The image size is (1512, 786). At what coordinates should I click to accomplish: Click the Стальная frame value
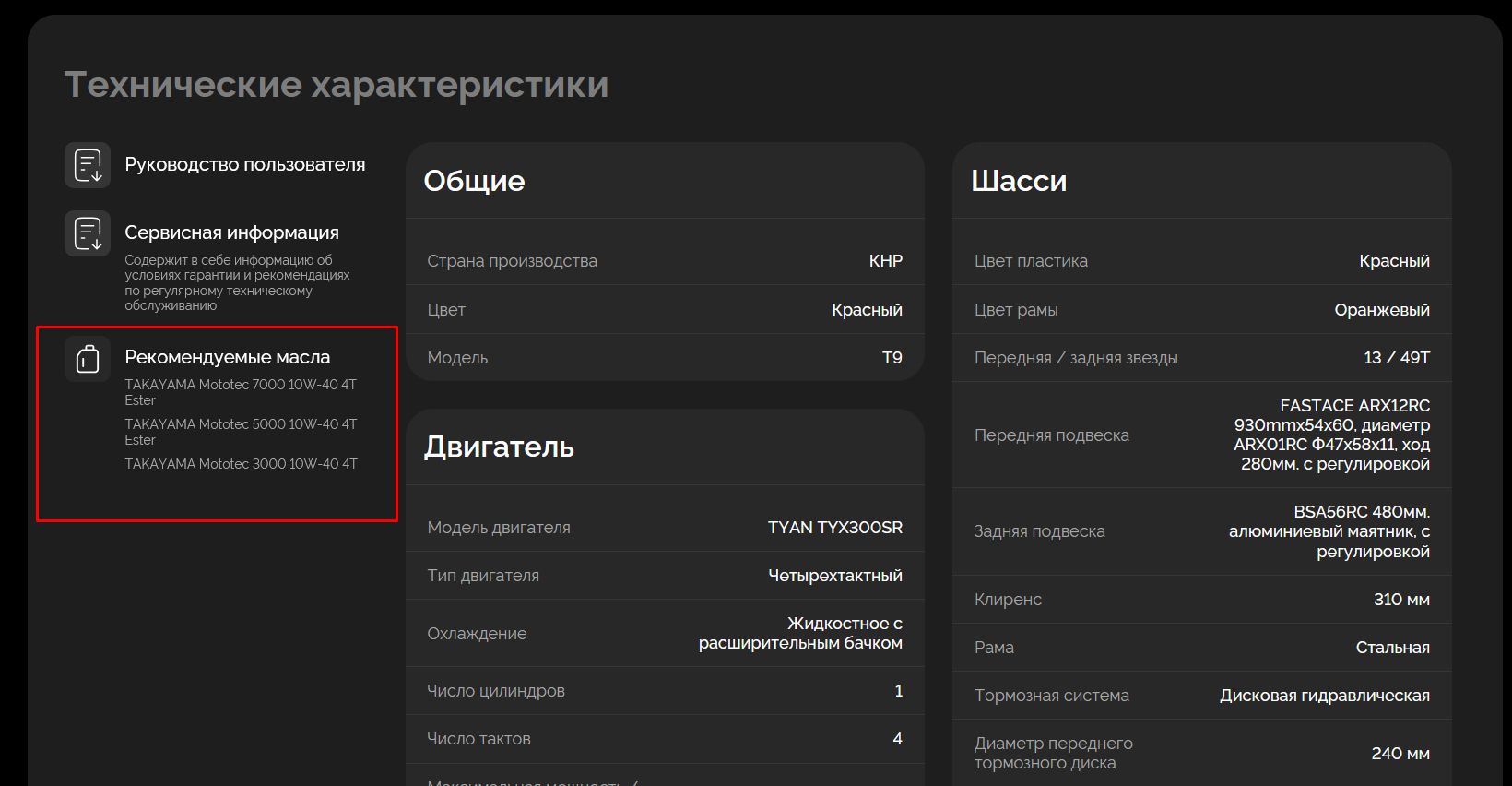pos(1392,648)
